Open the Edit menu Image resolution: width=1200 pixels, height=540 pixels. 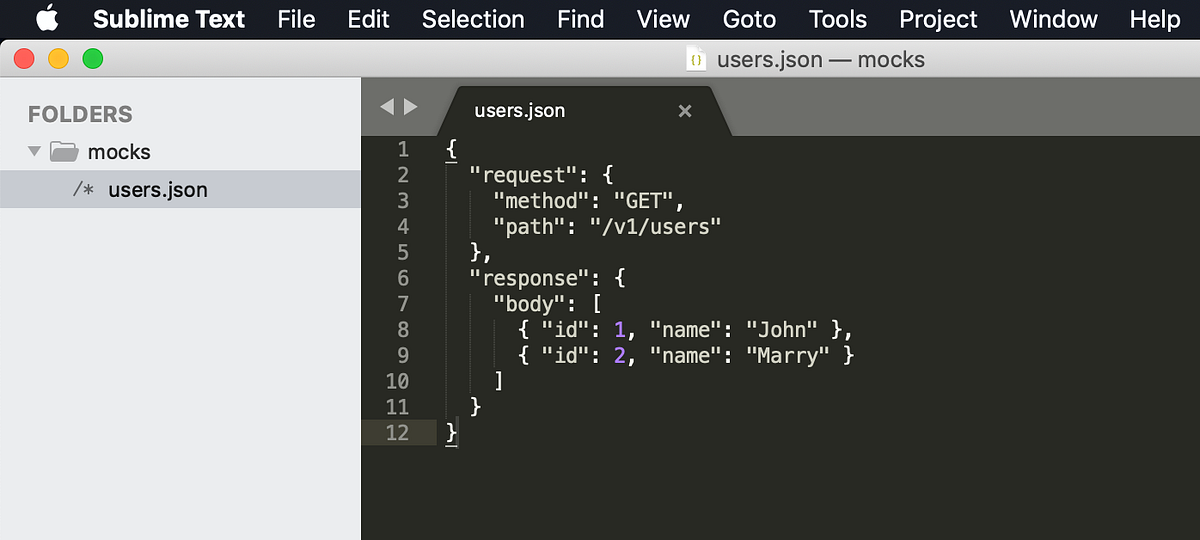pyautogui.click(x=368, y=19)
